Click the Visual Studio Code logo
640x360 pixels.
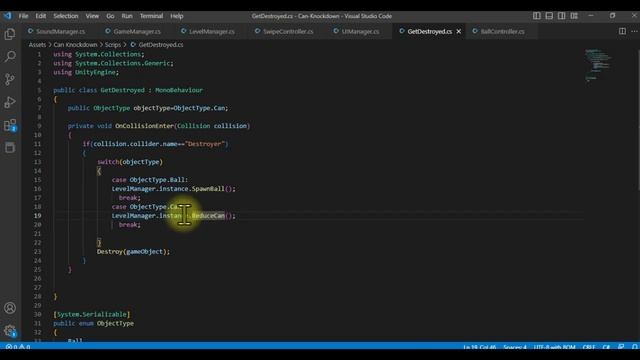click(8, 16)
